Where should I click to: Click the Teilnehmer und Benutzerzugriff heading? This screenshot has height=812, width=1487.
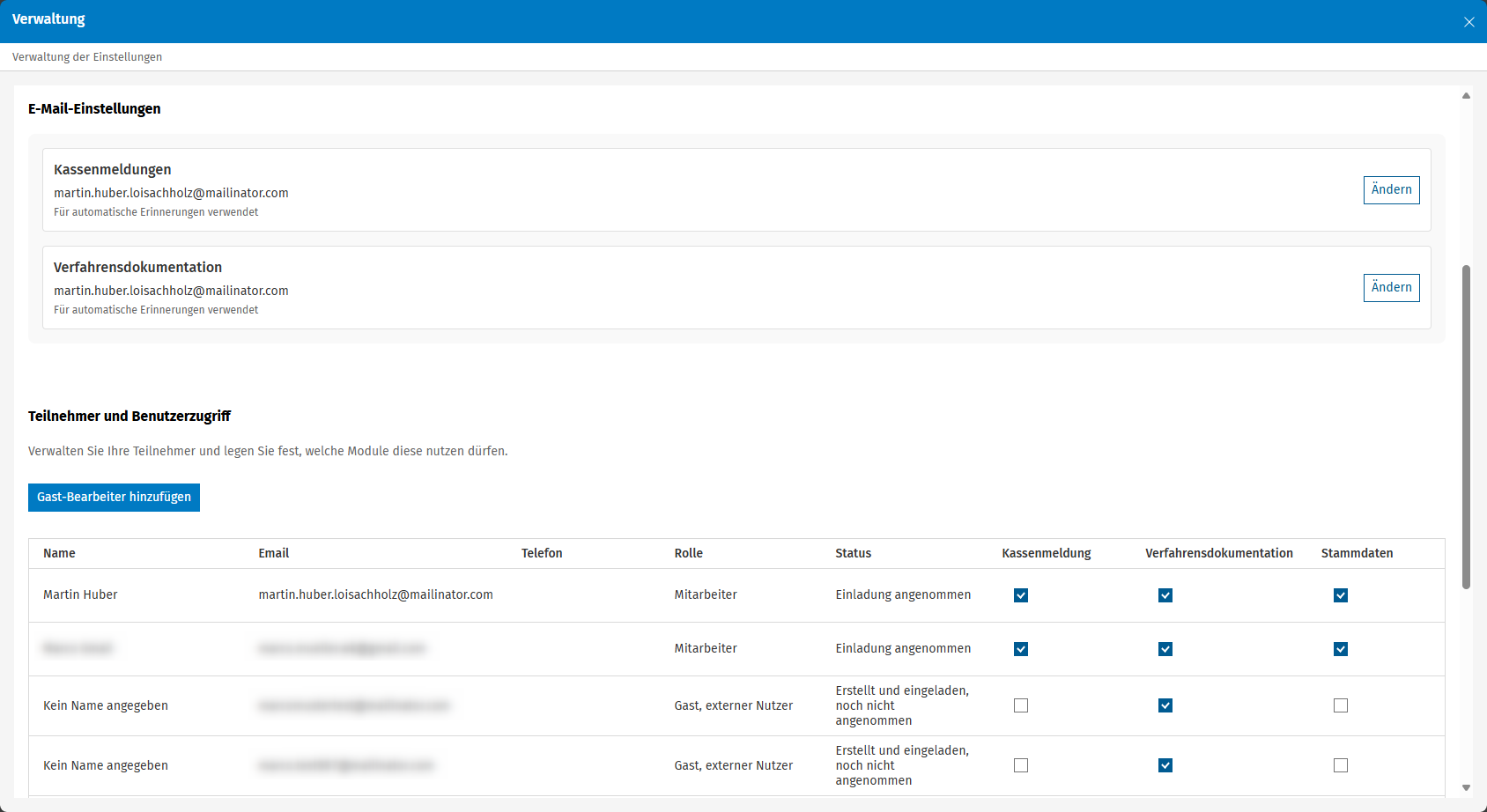(x=129, y=417)
